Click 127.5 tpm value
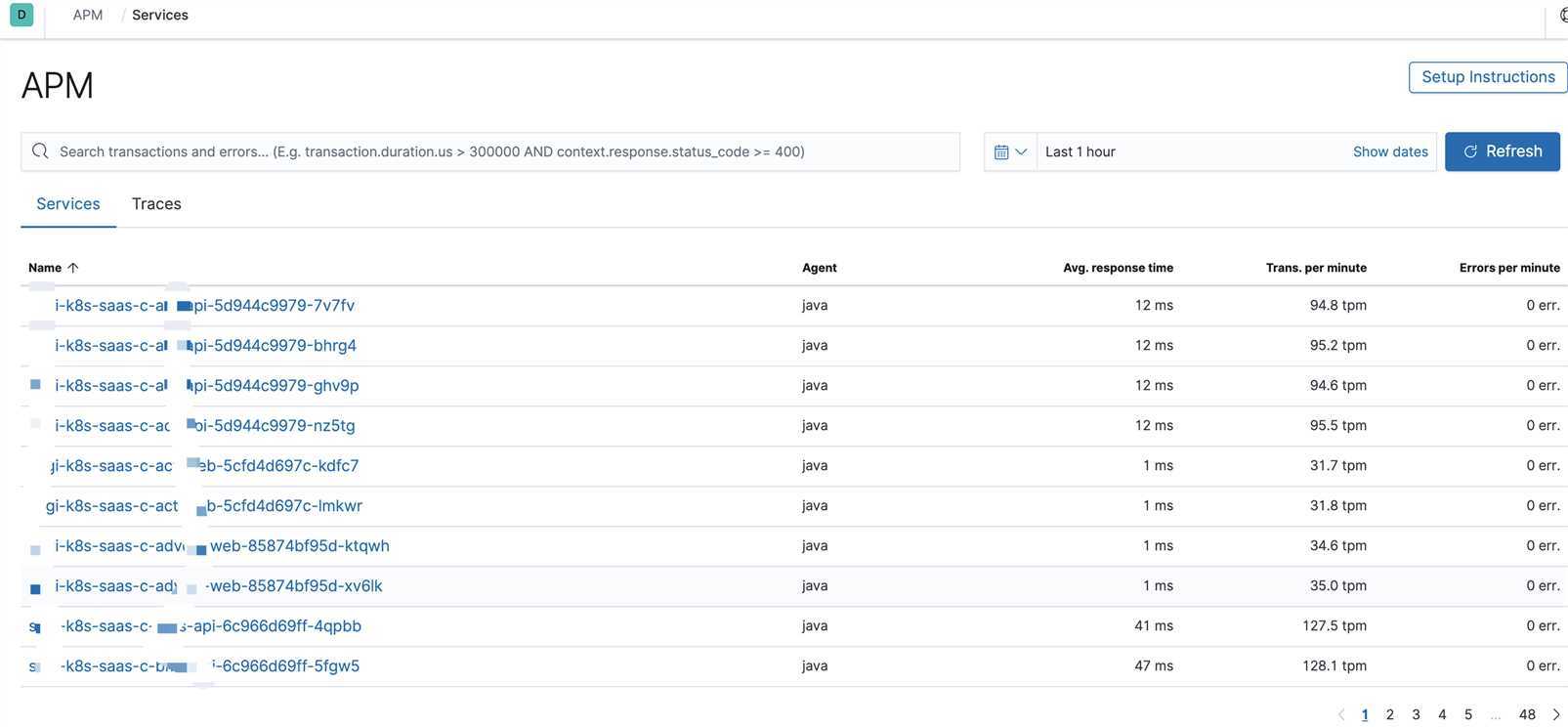 (x=1335, y=626)
